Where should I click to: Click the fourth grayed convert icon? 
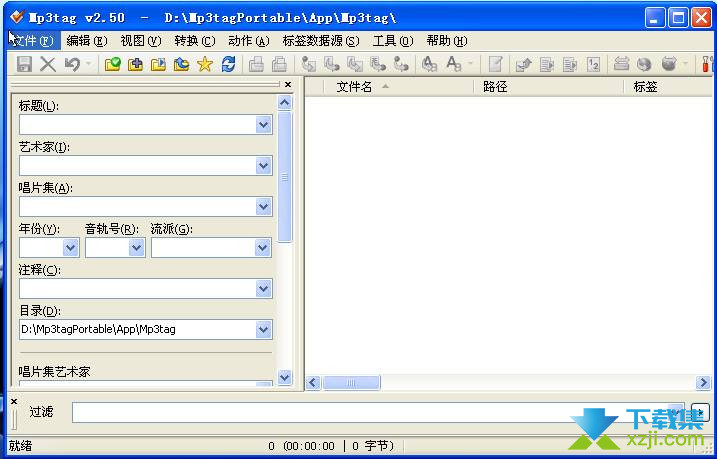[x=378, y=64]
